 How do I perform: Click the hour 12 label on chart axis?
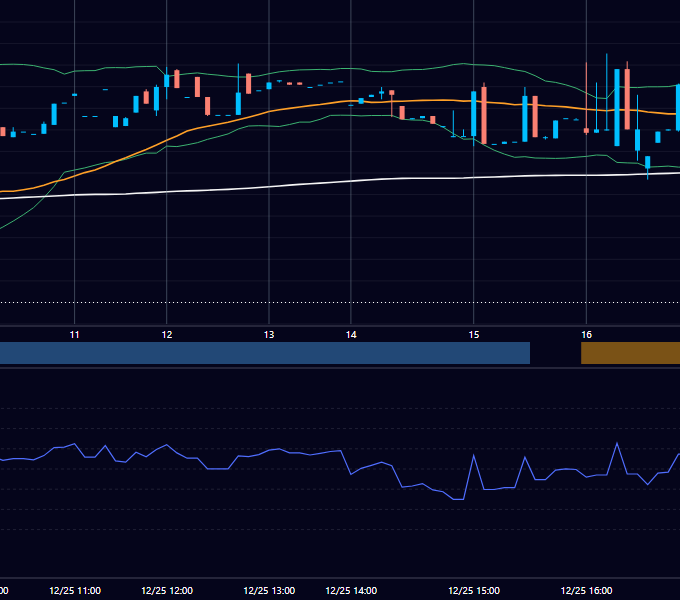(x=167, y=335)
